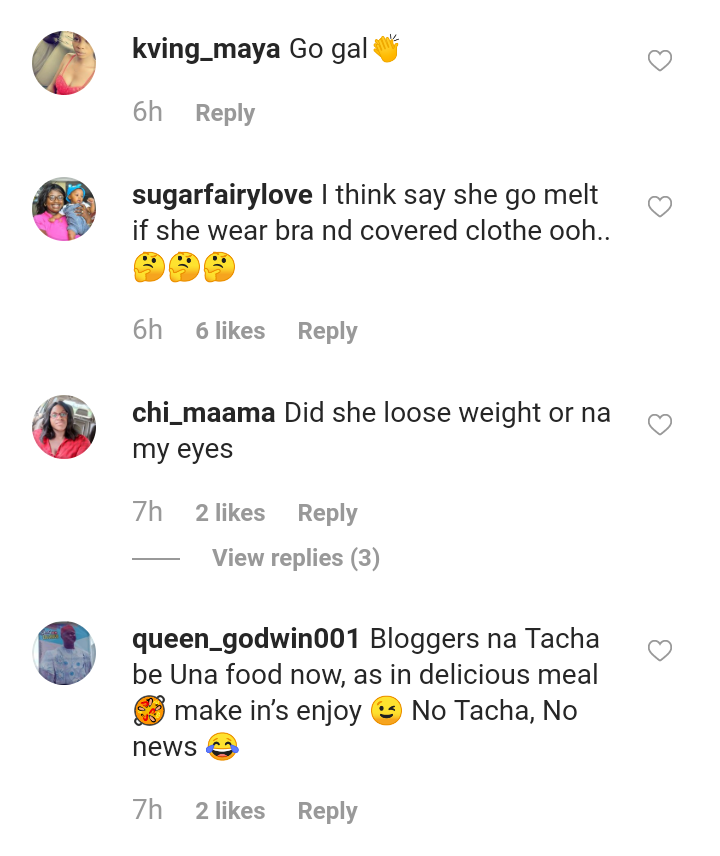Tap heart on chi_maama's comment
720x856 pixels.
pyautogui.click(x=660, y=425)
